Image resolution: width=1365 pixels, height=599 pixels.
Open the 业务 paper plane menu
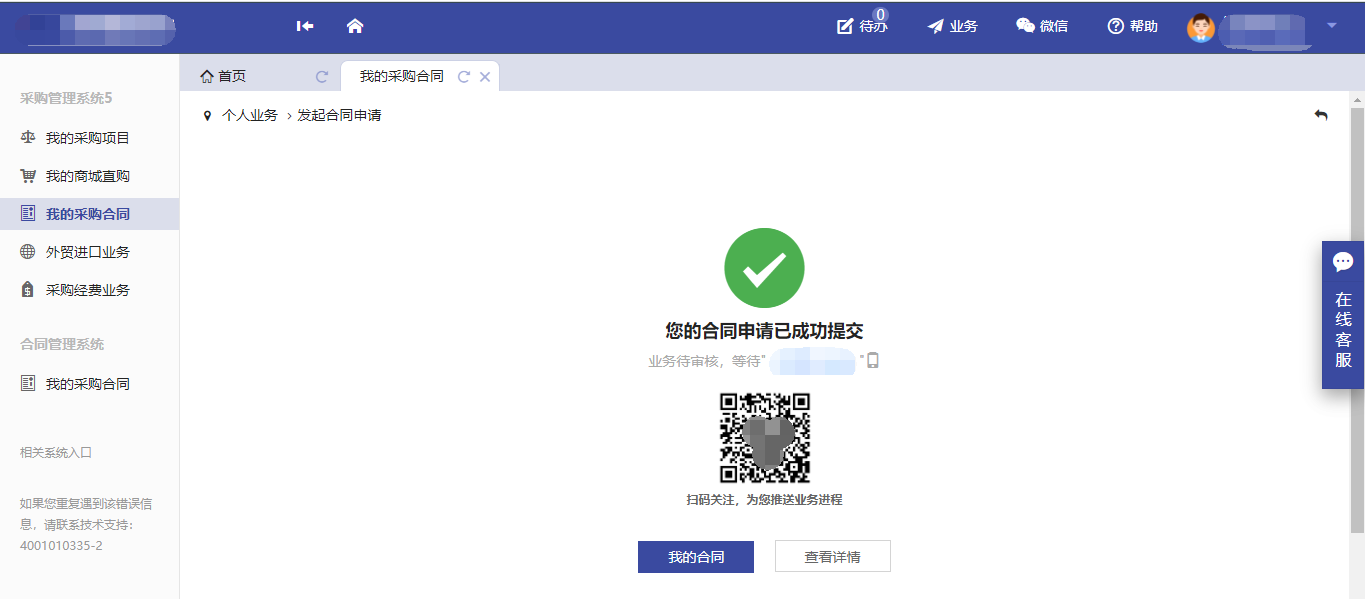(x=951, y=26)
